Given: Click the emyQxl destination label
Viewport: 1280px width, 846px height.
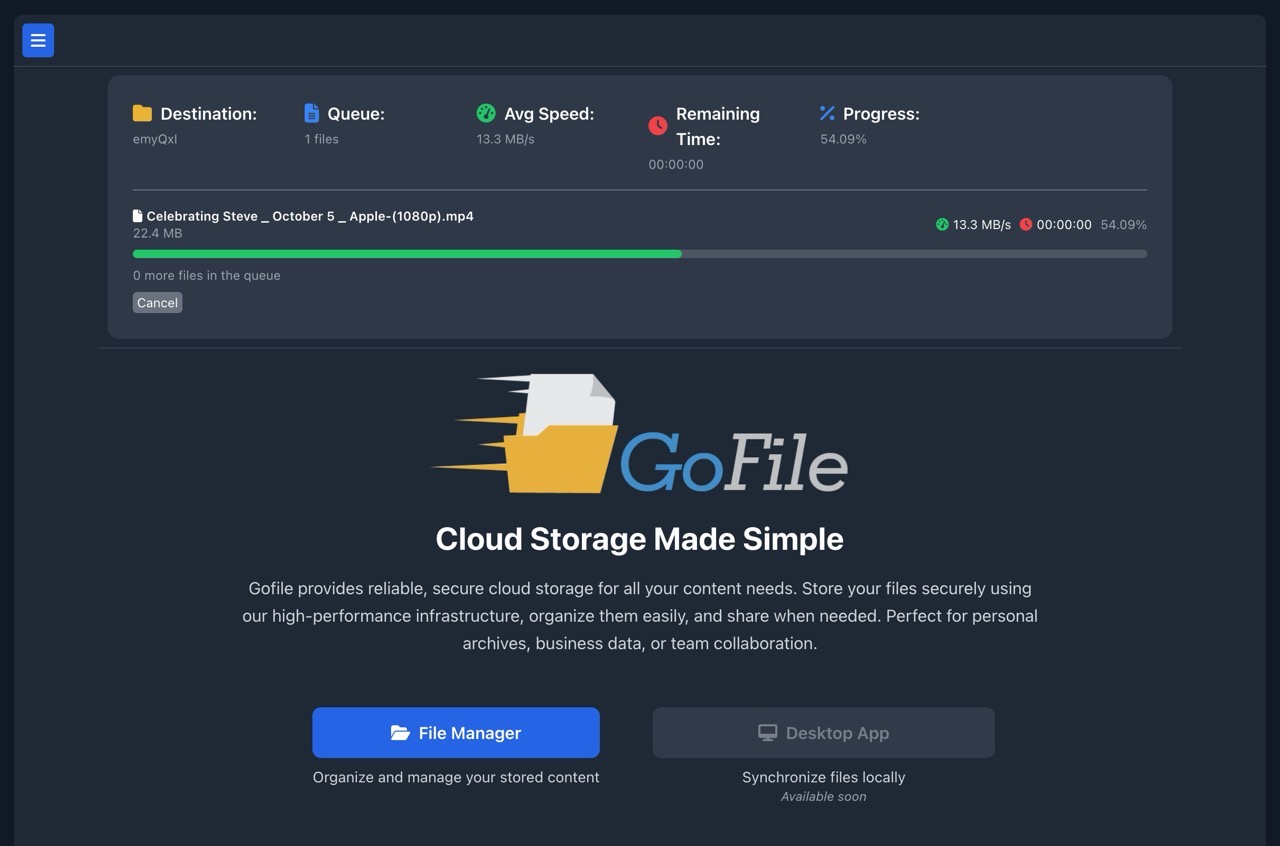Looking at the screenshot, I should click(x=155, y=138).
